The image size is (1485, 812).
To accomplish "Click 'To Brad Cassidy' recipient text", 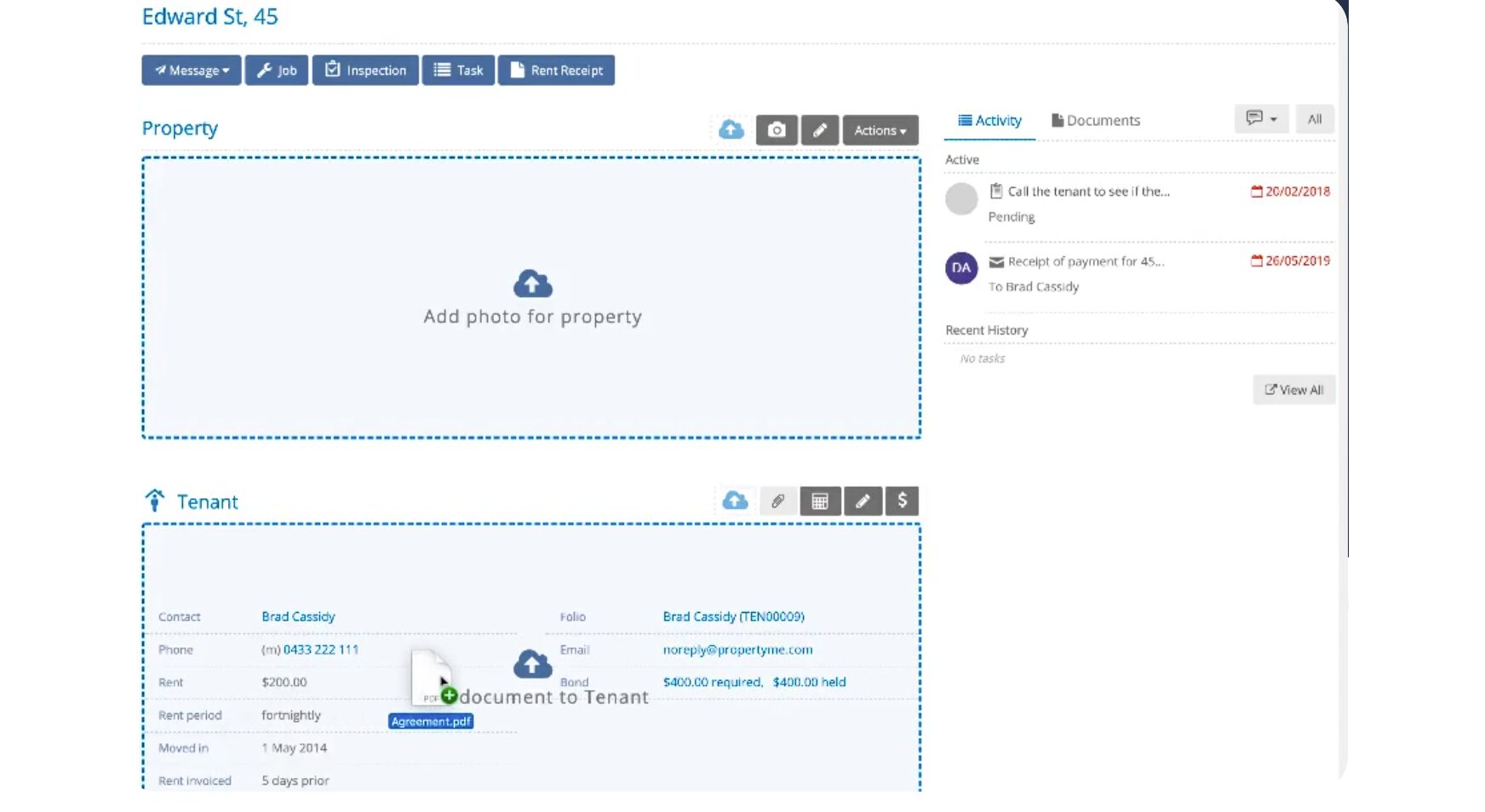I will coord(1034,287).
